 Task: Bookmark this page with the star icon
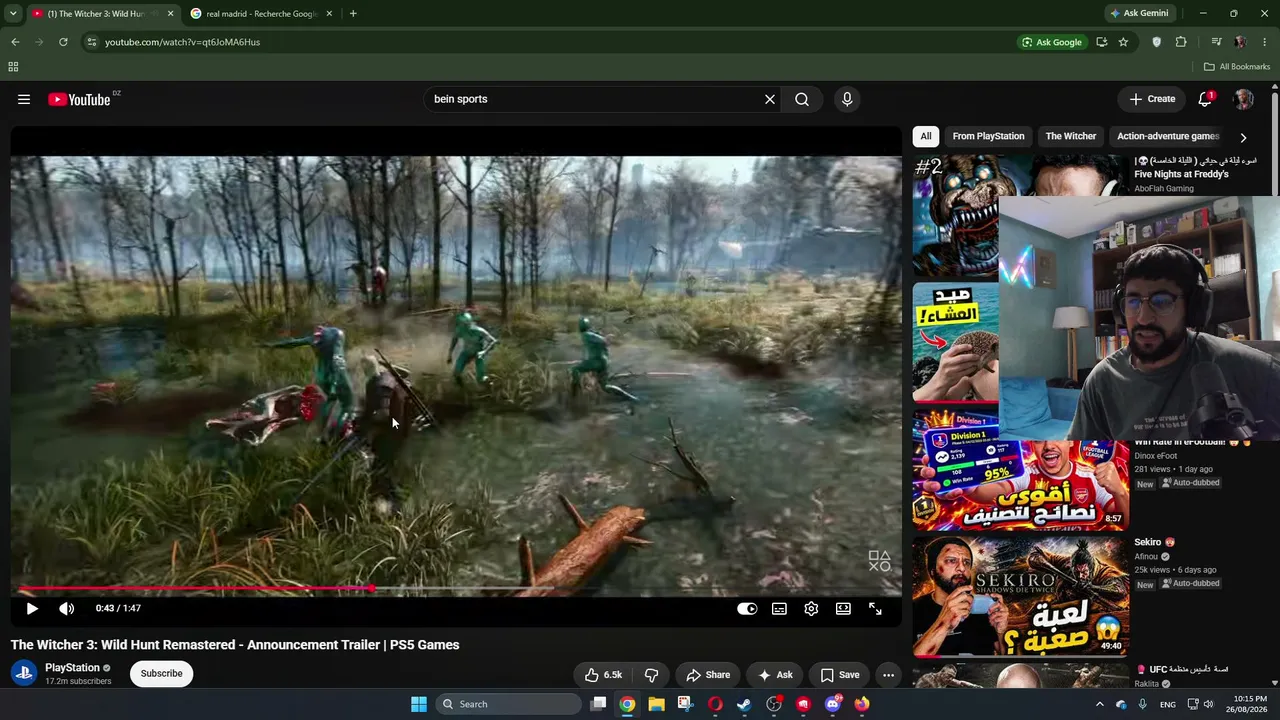[1123, 42]
